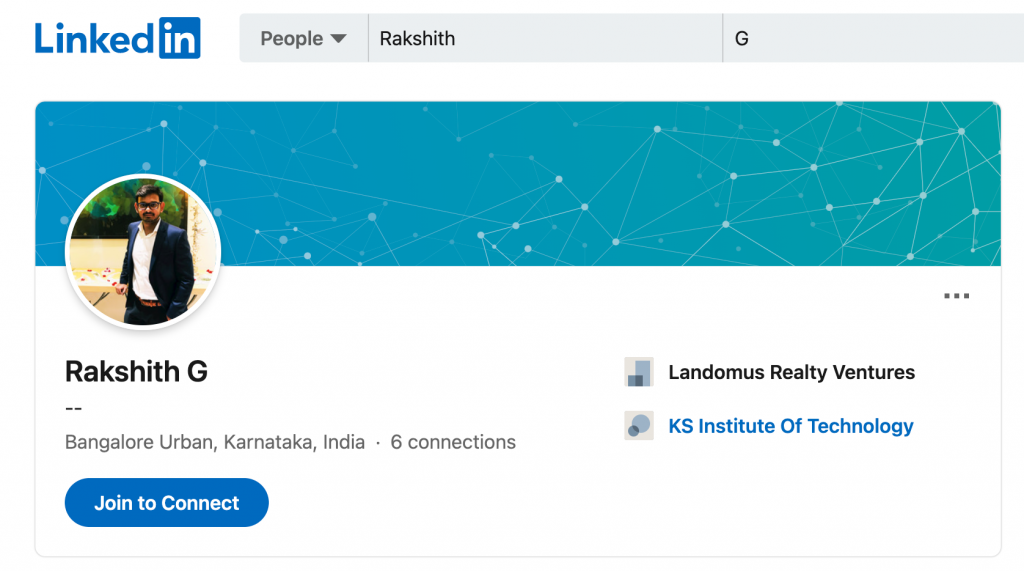Click Rakshith G's profile photo
The width and height of the screenshot is (1024, 571).
(x=143, y=252)
